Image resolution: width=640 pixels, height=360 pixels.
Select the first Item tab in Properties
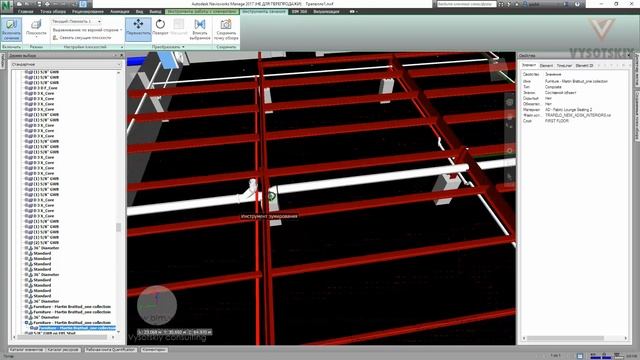click(x=529, y=65)
